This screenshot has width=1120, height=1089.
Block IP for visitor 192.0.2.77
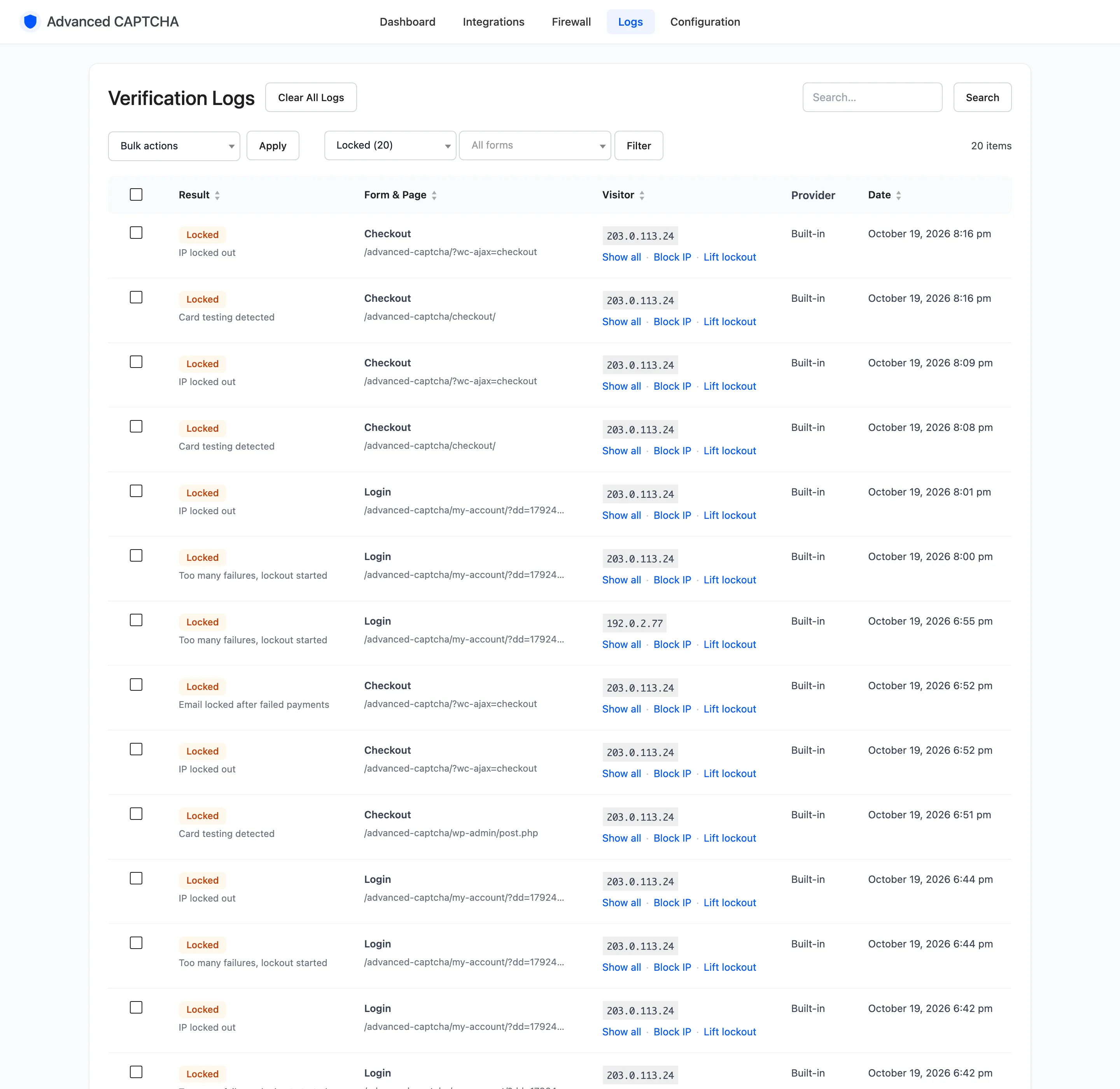point(672,644)
